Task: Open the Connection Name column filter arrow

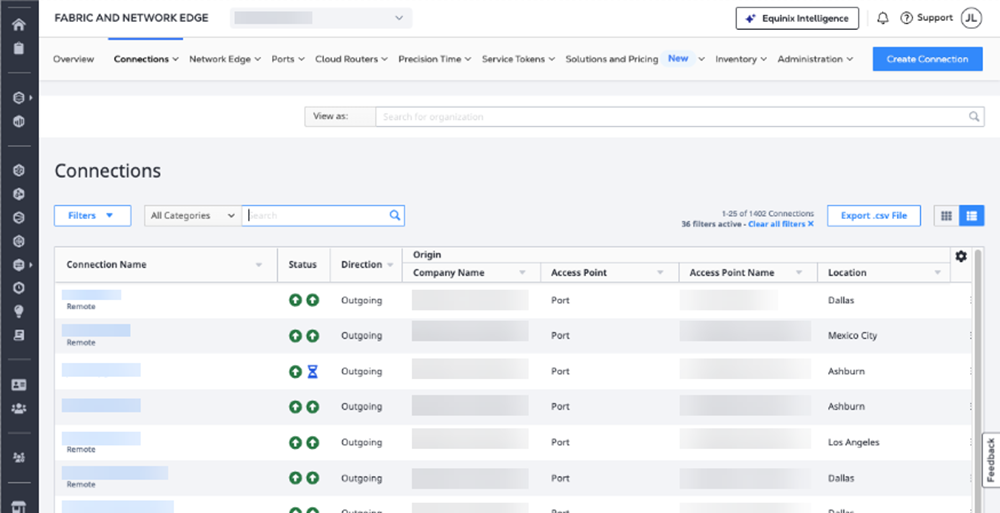Action: [x=259, y=265]
